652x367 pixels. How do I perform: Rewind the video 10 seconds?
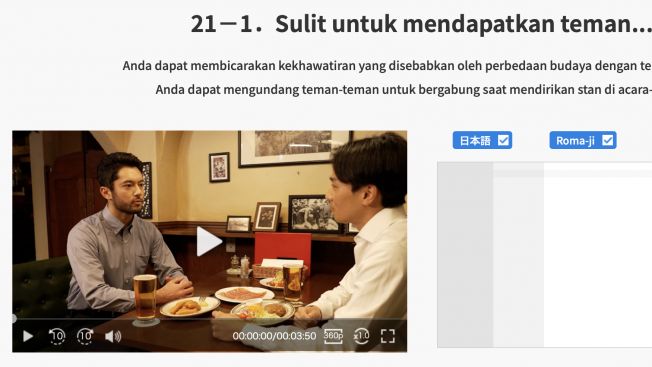(57, 336)
